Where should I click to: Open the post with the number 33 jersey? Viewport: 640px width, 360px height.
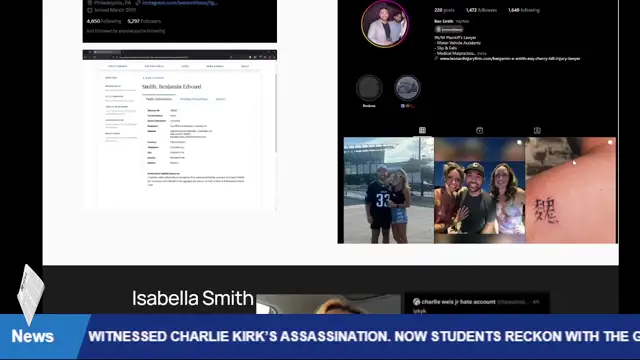[x=389, y=190]
